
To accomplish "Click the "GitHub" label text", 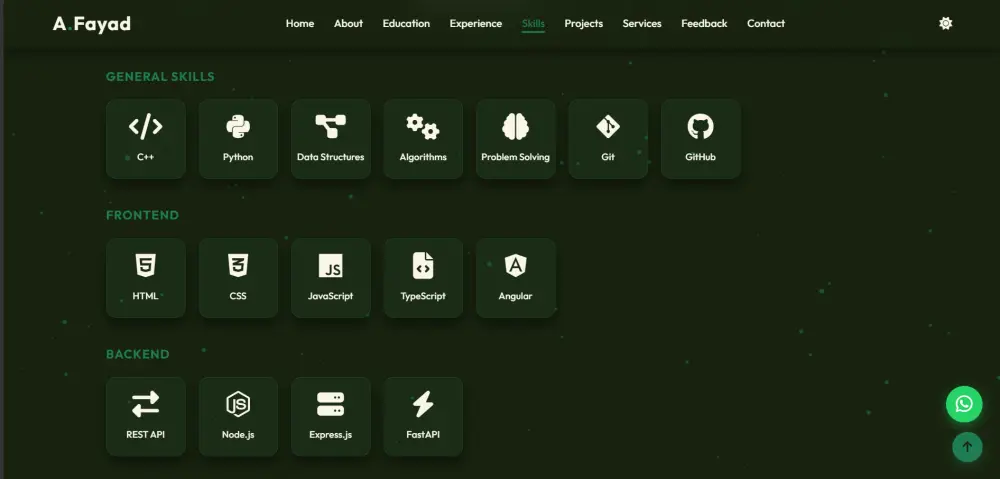I will (700, 157).
